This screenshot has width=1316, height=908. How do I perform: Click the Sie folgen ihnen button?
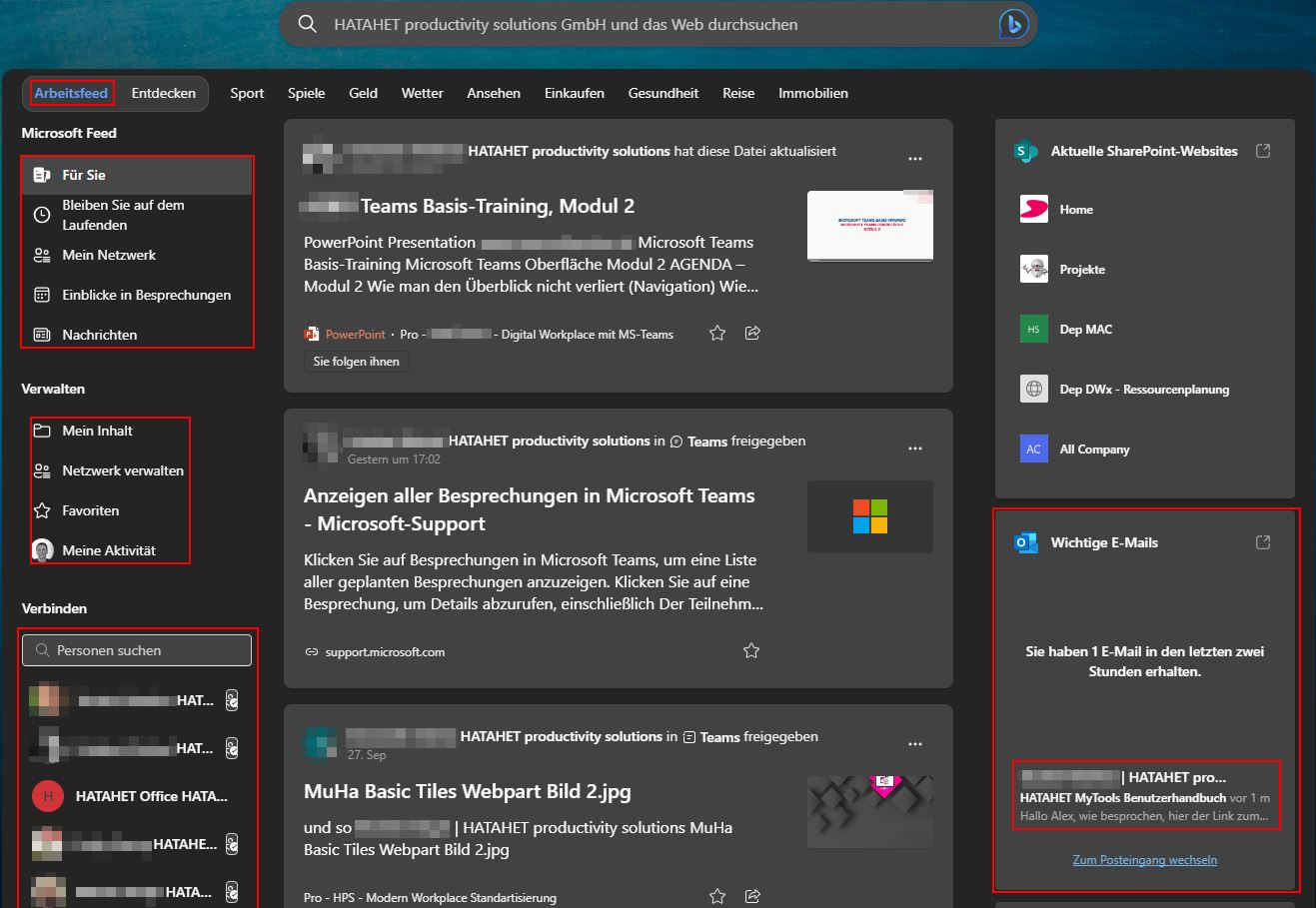pyautogui.click(x=357, y=362)
